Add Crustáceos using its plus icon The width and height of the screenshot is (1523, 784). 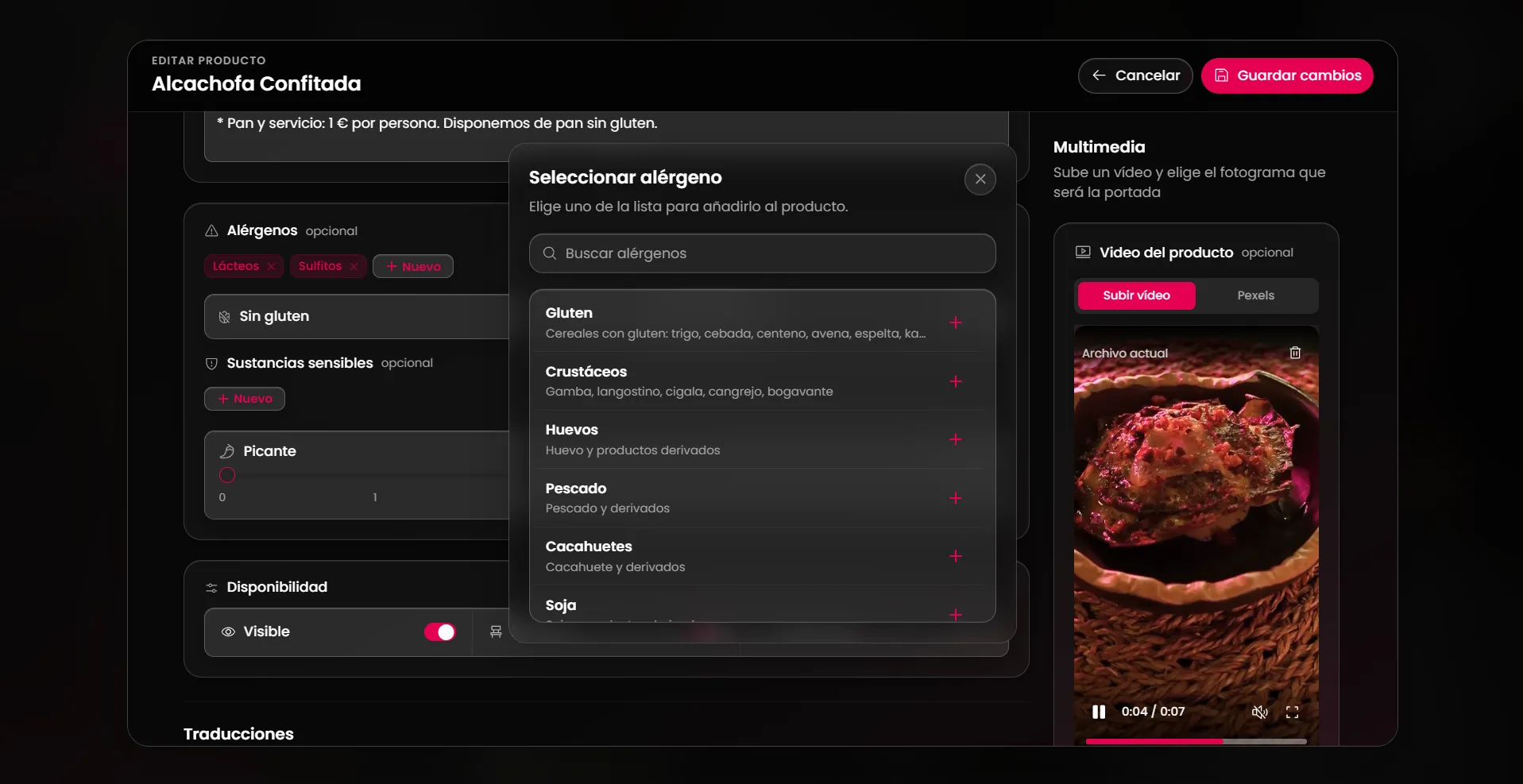(956, 381)
